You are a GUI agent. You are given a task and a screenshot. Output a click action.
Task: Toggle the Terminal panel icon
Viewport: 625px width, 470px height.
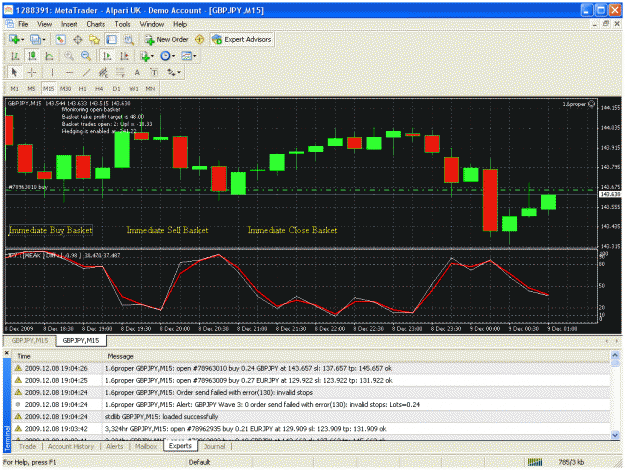click(111, 39)
